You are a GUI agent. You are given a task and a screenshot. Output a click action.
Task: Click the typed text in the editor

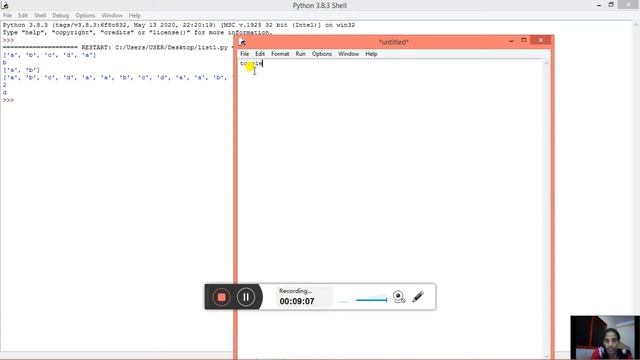(x=251, y=63)
